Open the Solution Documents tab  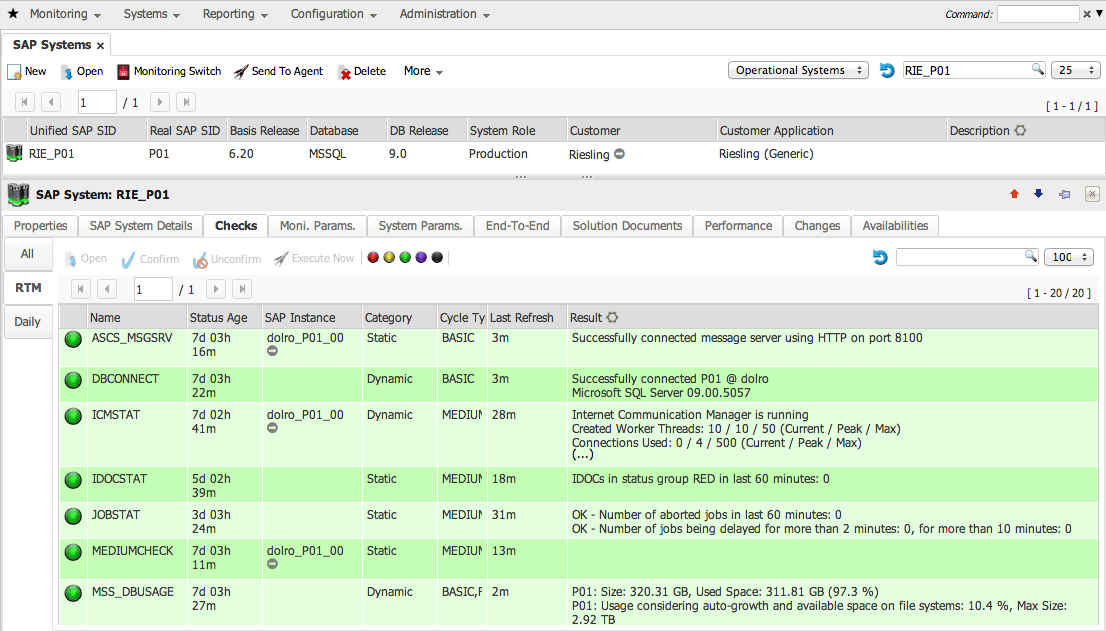click(627, 226)
